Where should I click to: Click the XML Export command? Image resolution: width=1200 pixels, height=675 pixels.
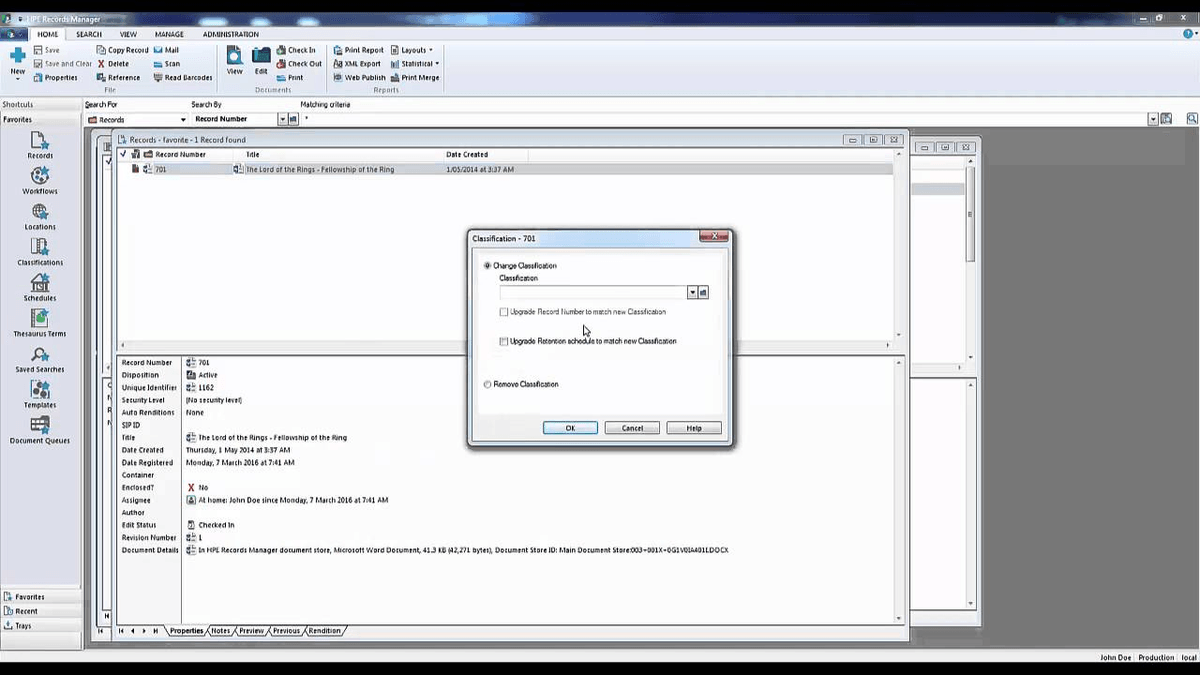(x=357, y=64)
